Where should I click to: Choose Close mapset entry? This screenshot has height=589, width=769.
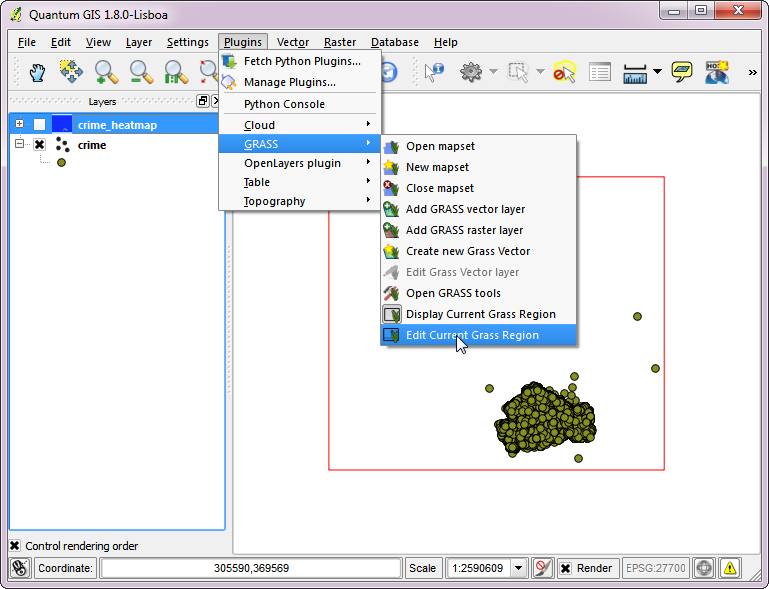pyautogui.click(x=479, y=188)
